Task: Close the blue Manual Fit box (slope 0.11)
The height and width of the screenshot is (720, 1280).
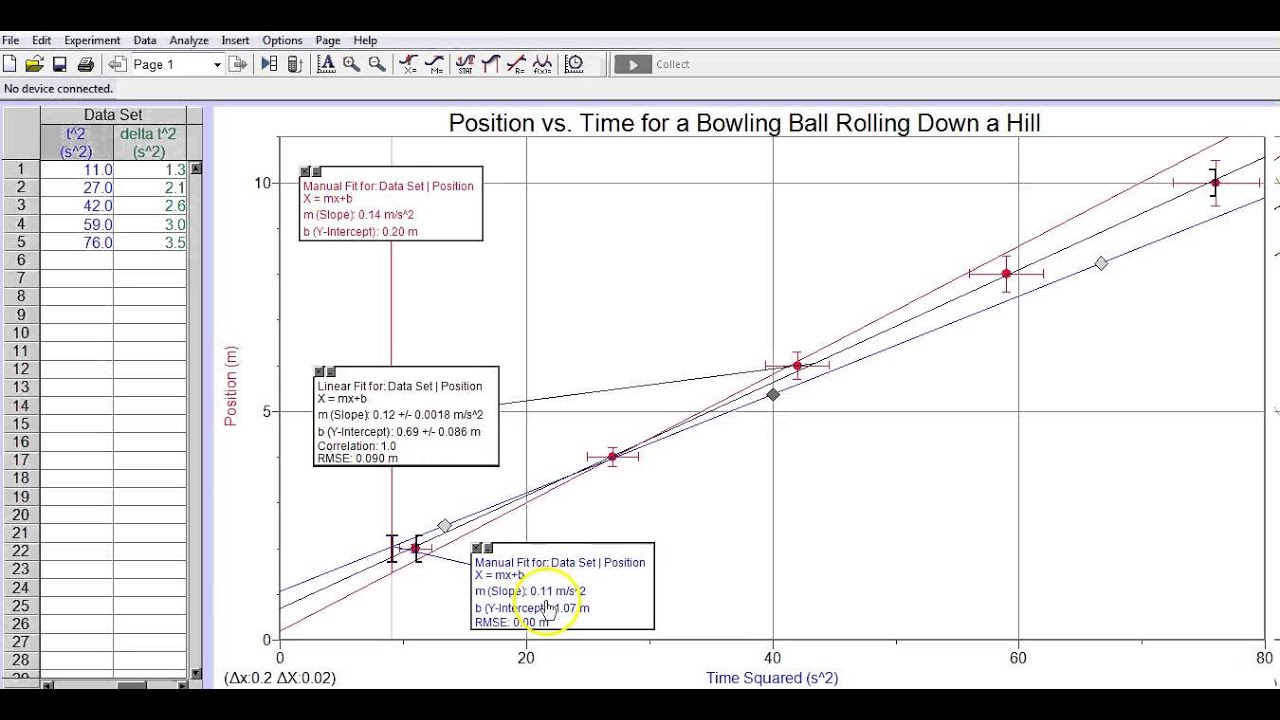Action: coord(478,548)
